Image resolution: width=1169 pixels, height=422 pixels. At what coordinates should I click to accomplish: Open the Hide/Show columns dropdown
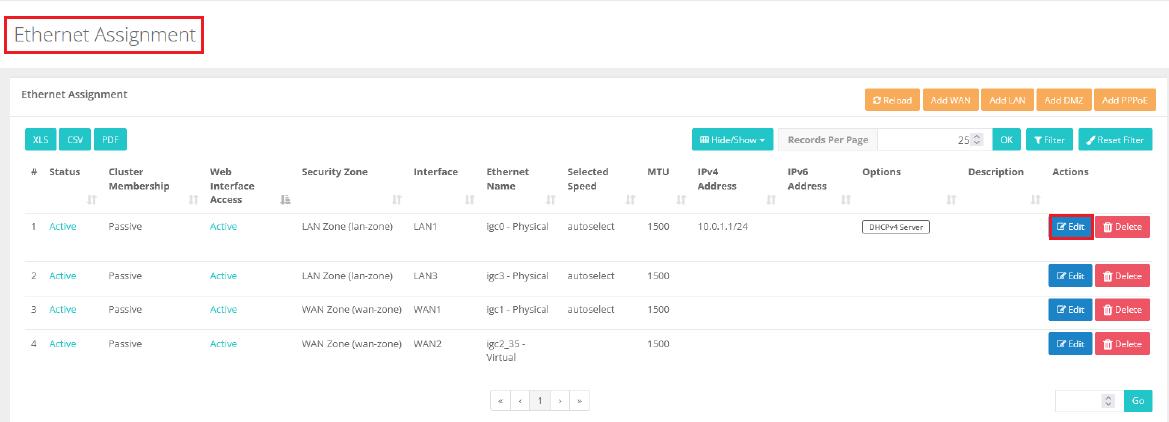(733, 140)
